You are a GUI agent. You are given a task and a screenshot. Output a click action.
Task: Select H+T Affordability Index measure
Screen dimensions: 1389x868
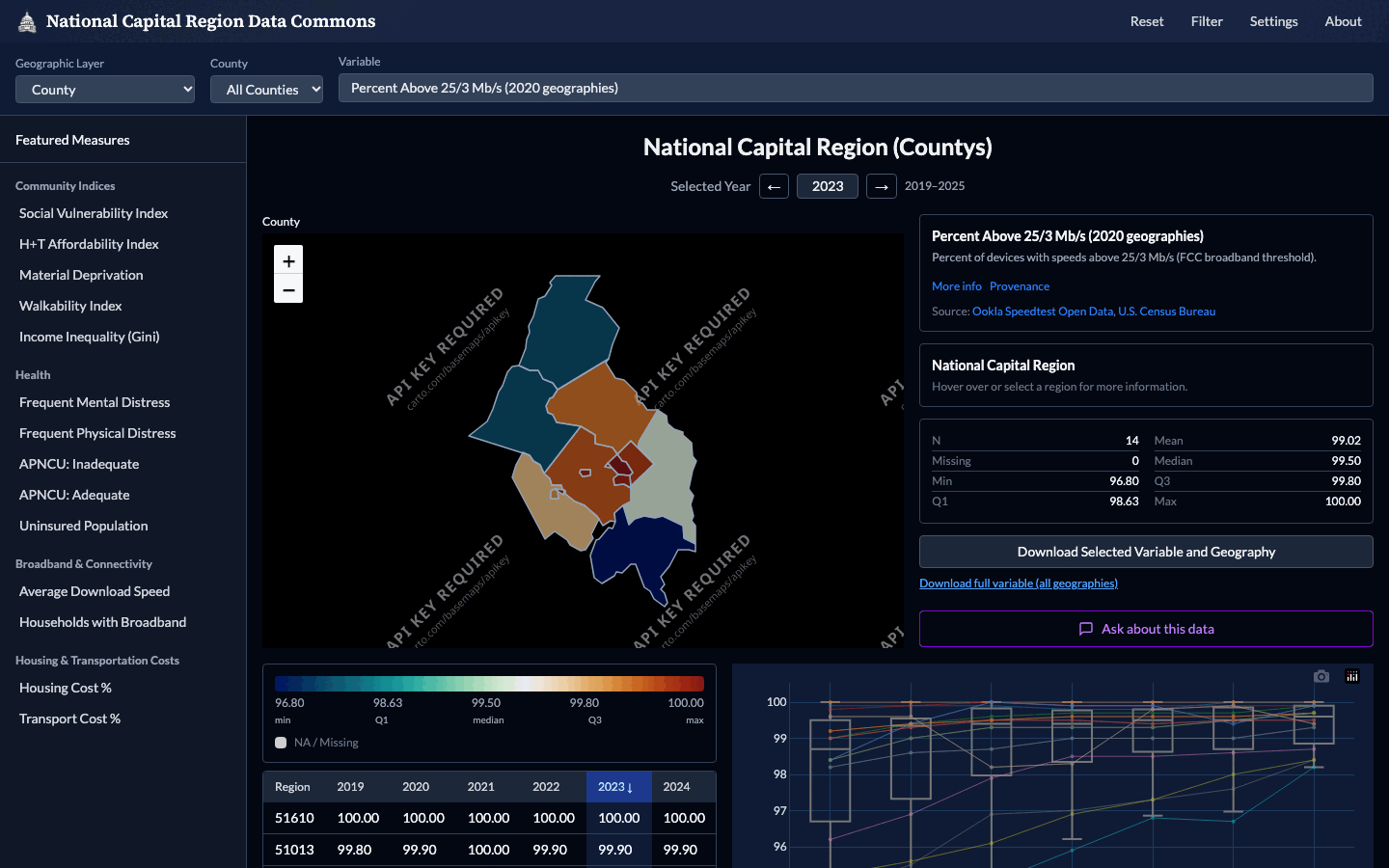89,244
